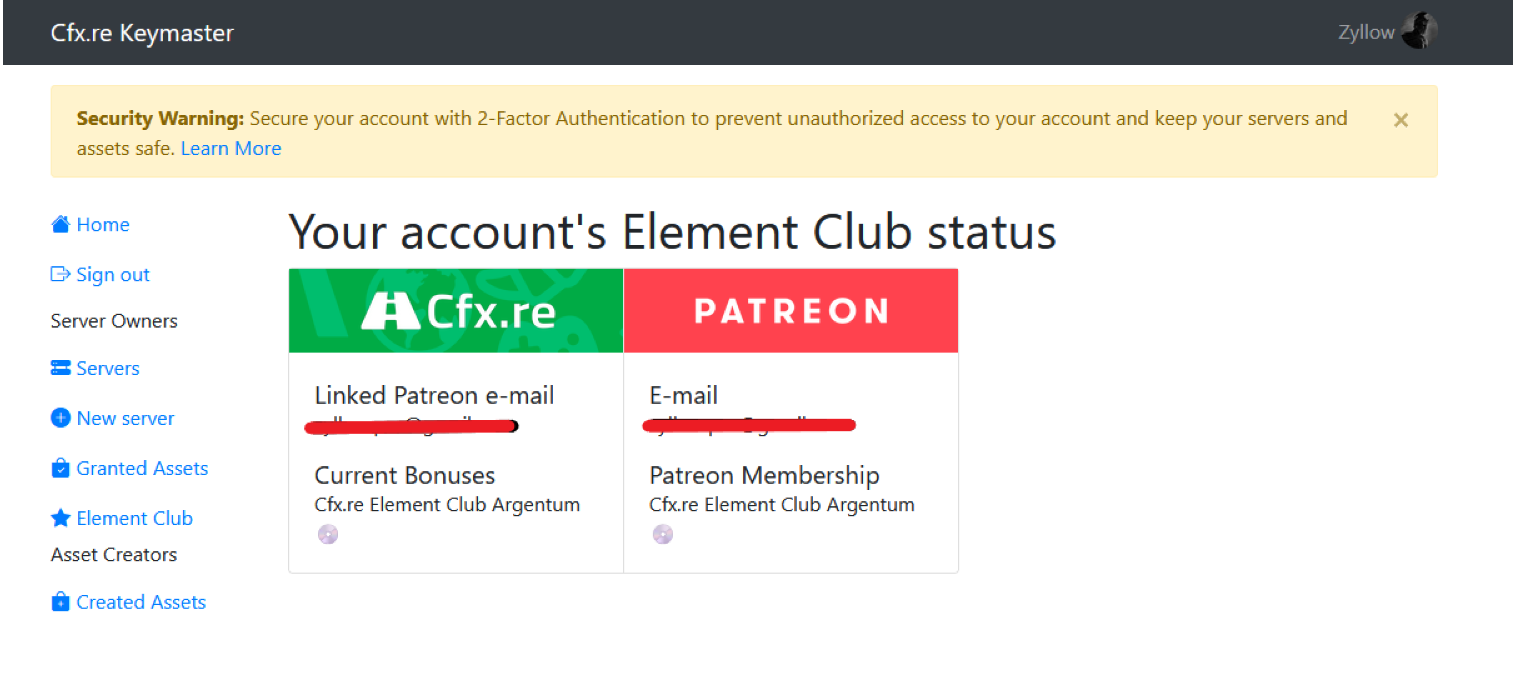
Task: Click the Zyllow username in the navbar
Action: tap(1366, 32)
